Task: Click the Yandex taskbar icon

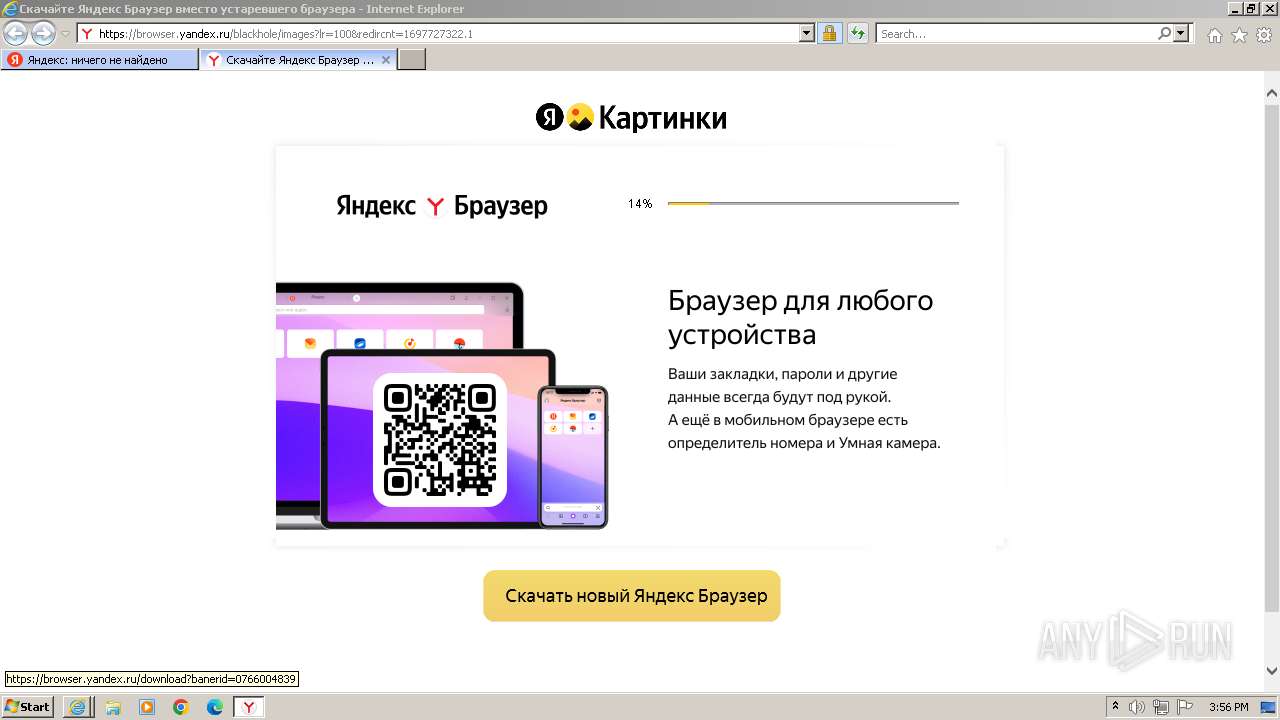Action: coord(249,707)
